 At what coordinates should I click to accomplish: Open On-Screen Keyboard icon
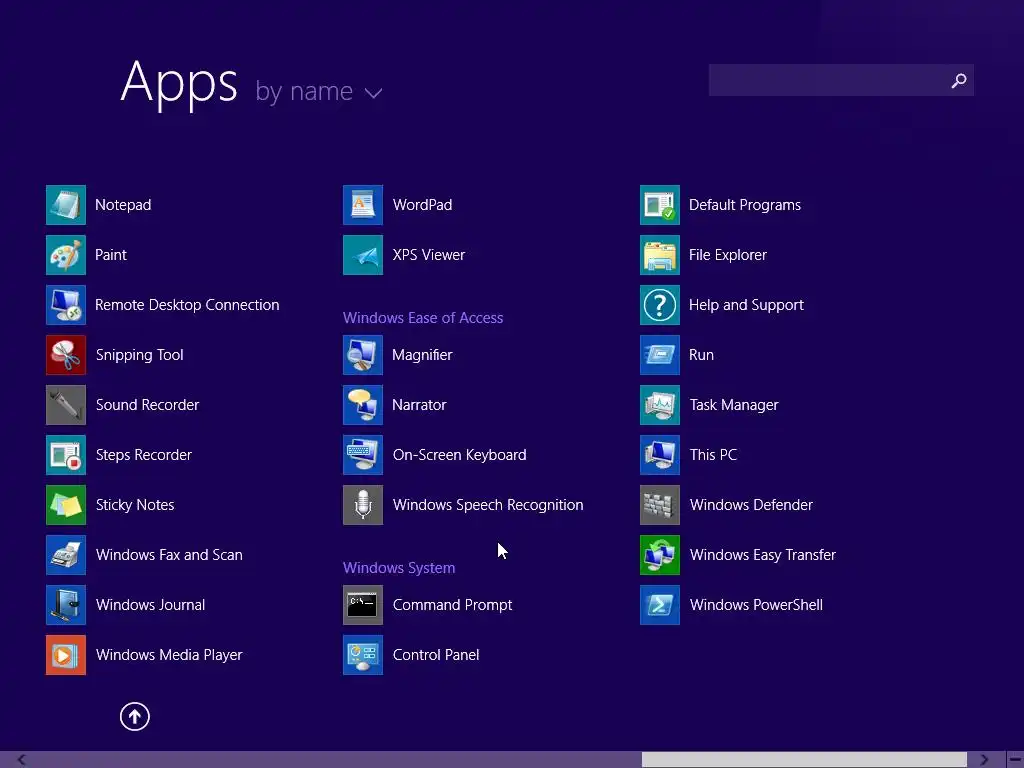coord(363,455)
